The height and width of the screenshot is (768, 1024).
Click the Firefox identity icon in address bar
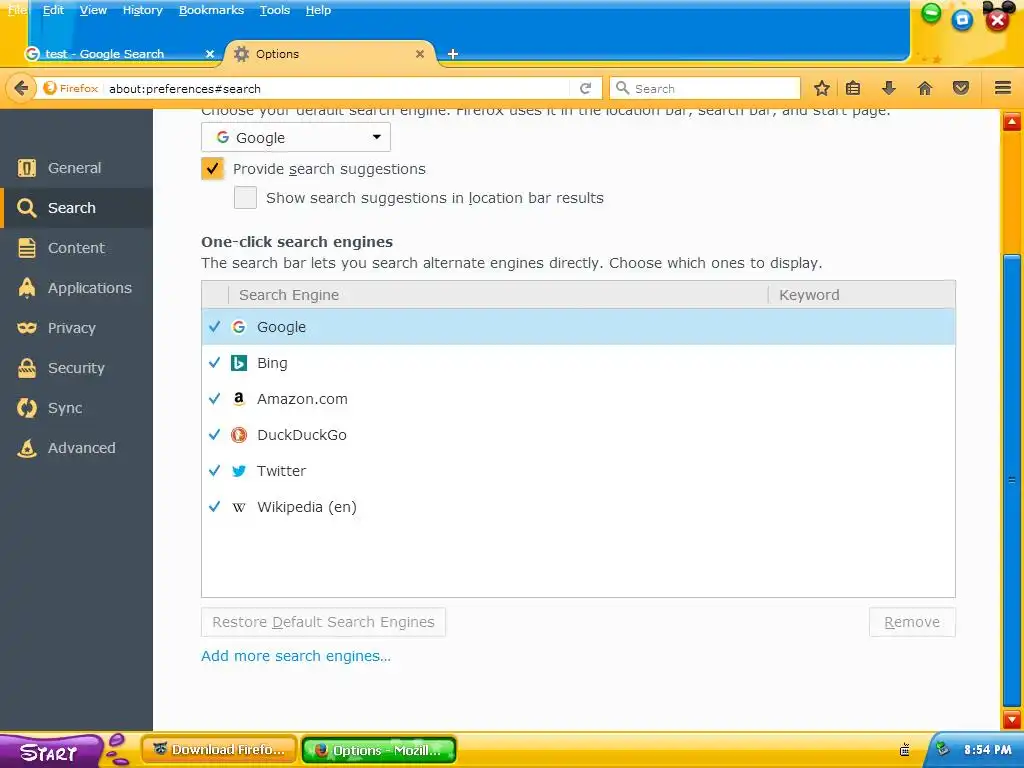click(50, 88)
